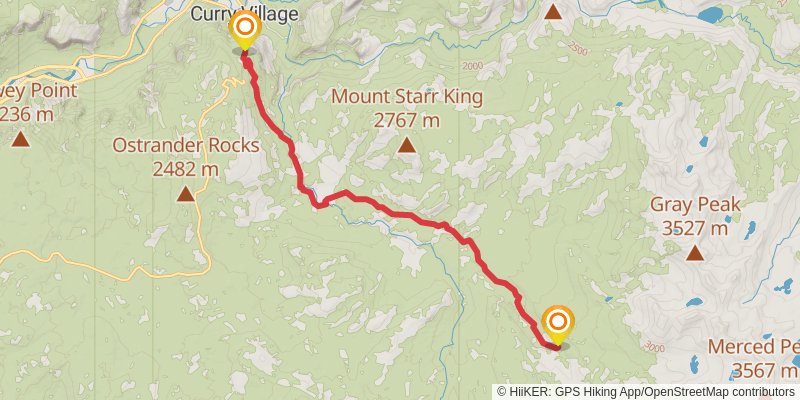Click the Curry Village place label
Screen dimensions: 800x400
click(244, 14)
